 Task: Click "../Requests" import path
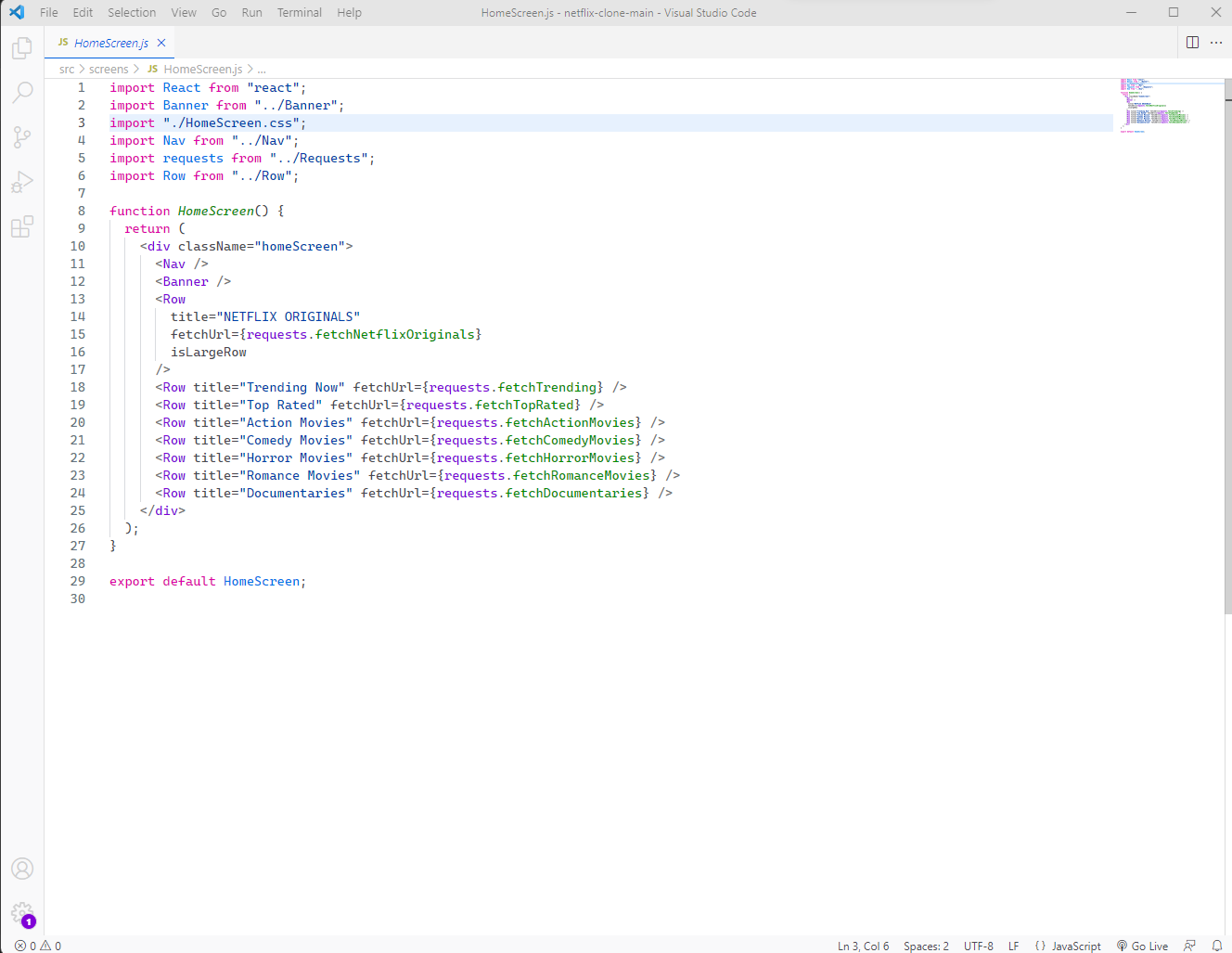click(x=319, y=158)
